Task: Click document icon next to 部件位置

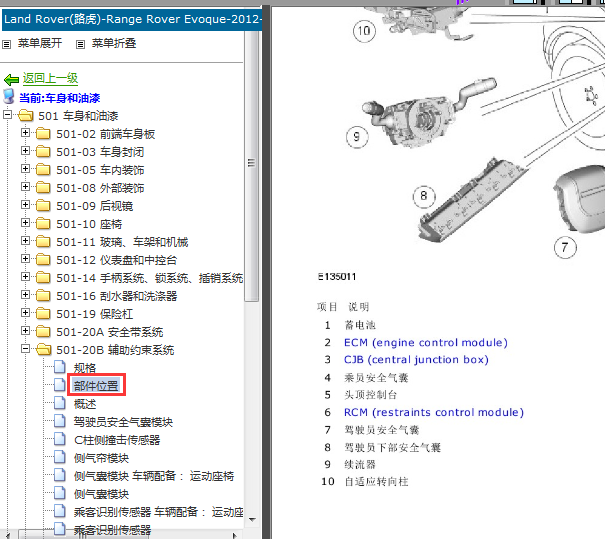Action: (59, 385)
